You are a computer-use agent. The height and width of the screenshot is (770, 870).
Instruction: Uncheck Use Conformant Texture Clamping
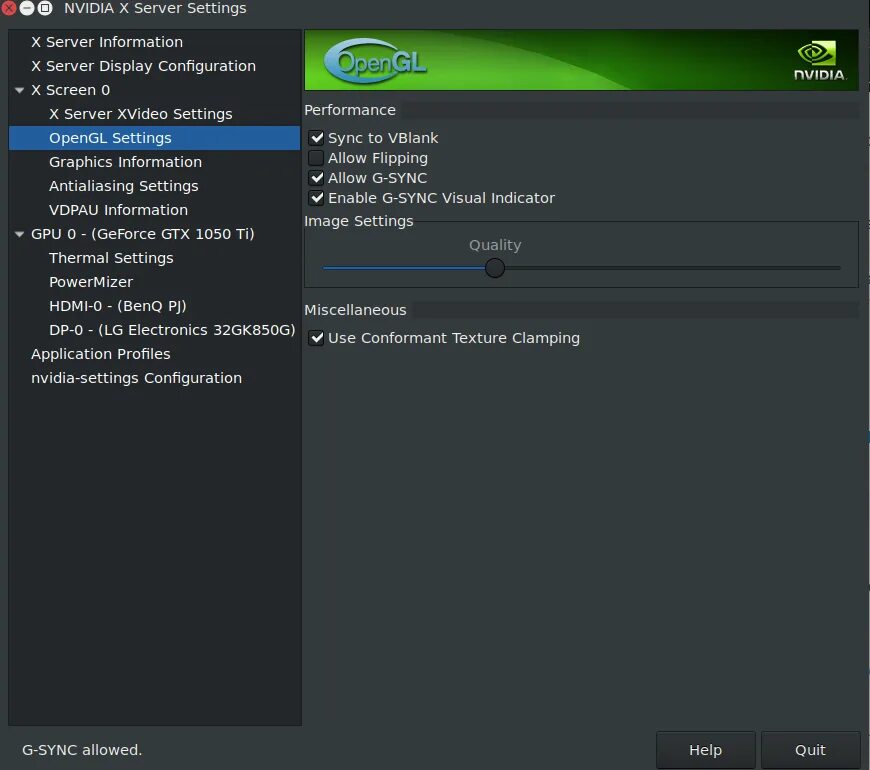coord(316,338)
